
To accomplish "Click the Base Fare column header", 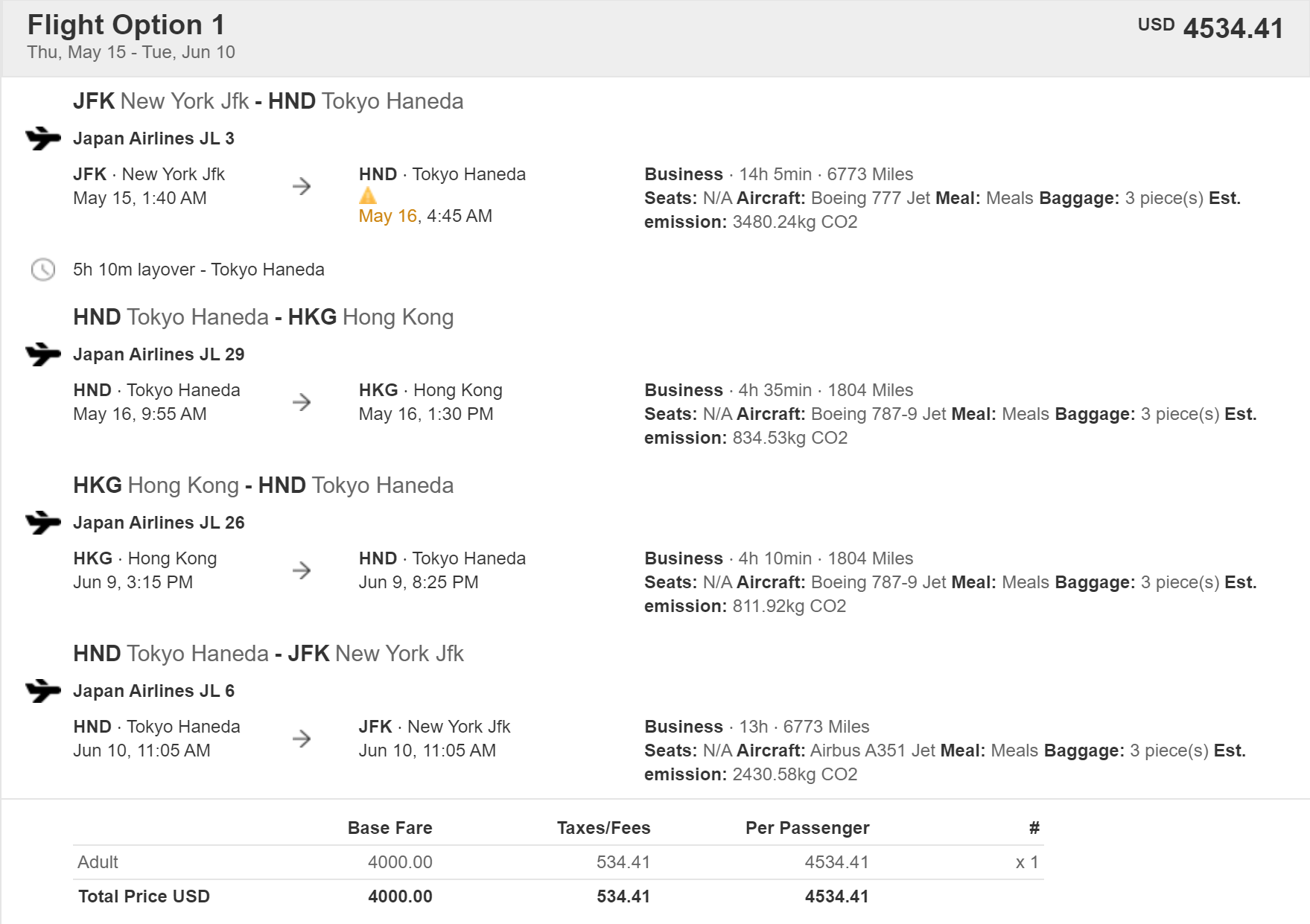I will pyautogui.click(x=389, y=828).
